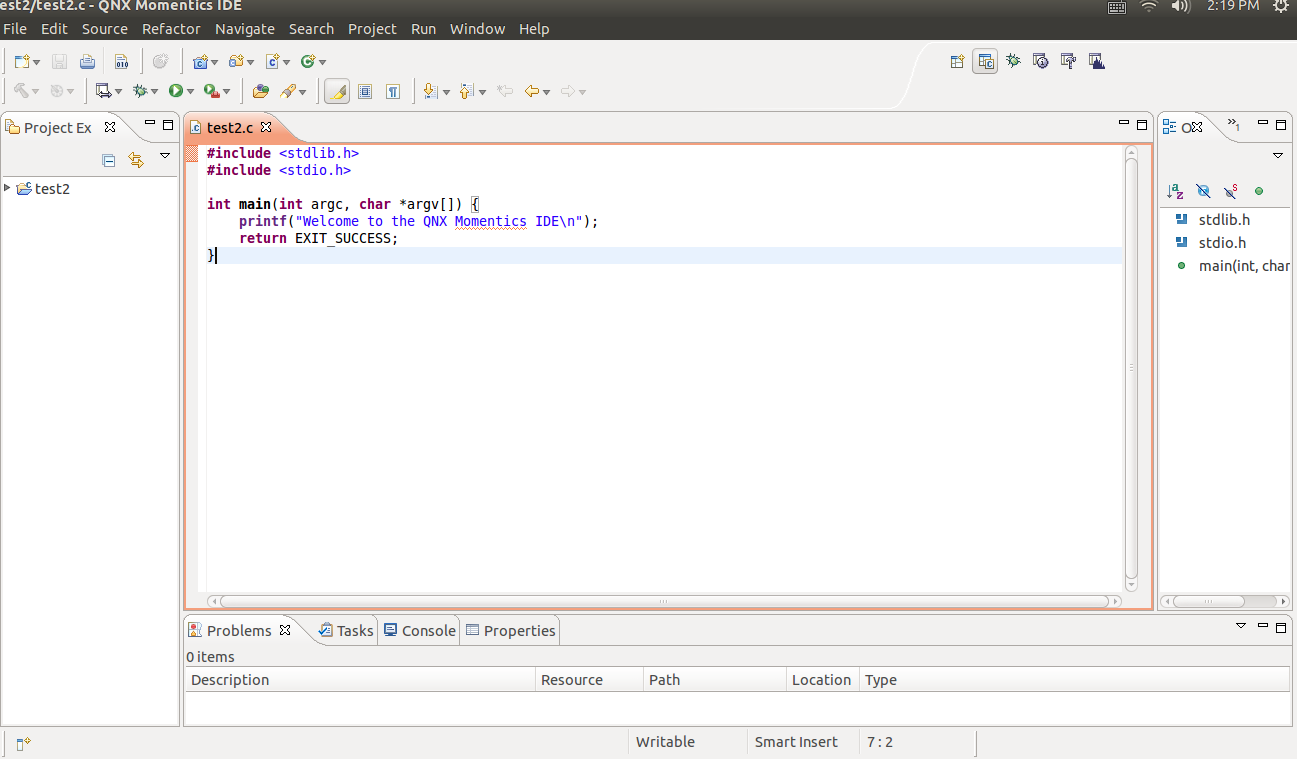The height and width of the screenshot is (759, 1297).
Task: Click the Previous Annotation arrow icon
Action: click(466, 91)
